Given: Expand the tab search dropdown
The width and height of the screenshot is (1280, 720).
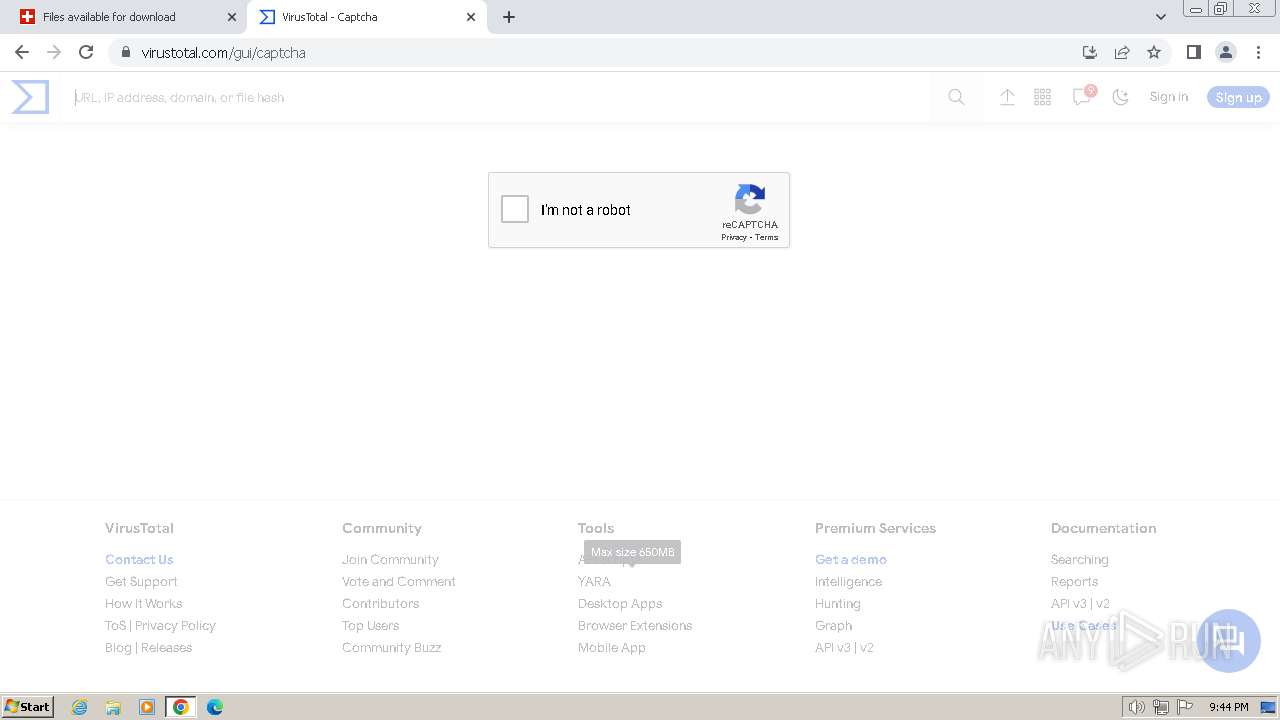Looking at the screenshot, I should pyautogui.click(x=1160, y=17).
